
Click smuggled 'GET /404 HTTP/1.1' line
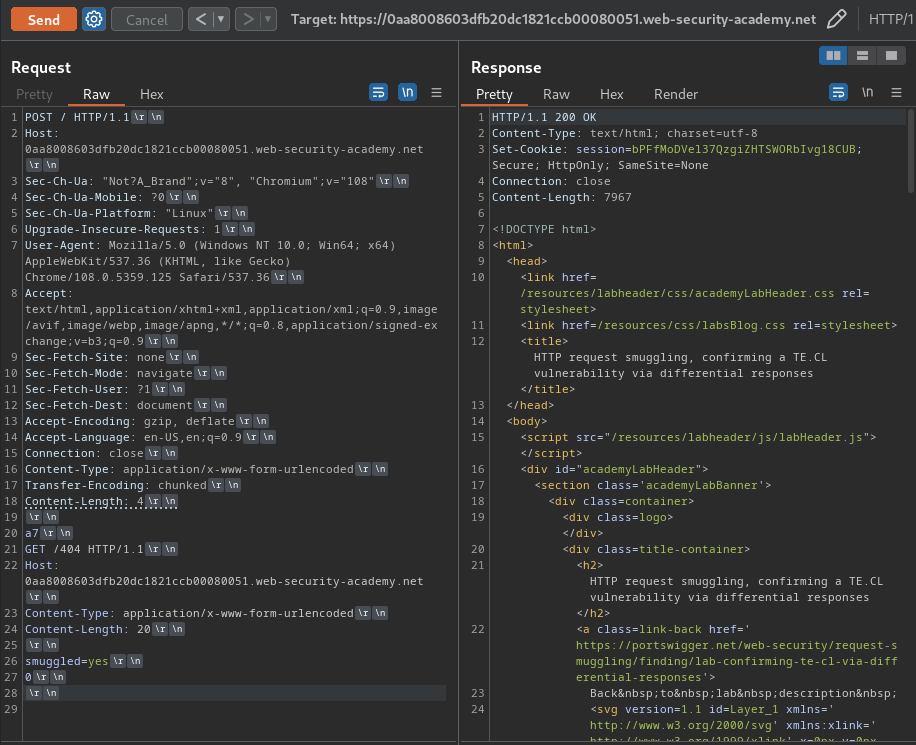point(84,549)
